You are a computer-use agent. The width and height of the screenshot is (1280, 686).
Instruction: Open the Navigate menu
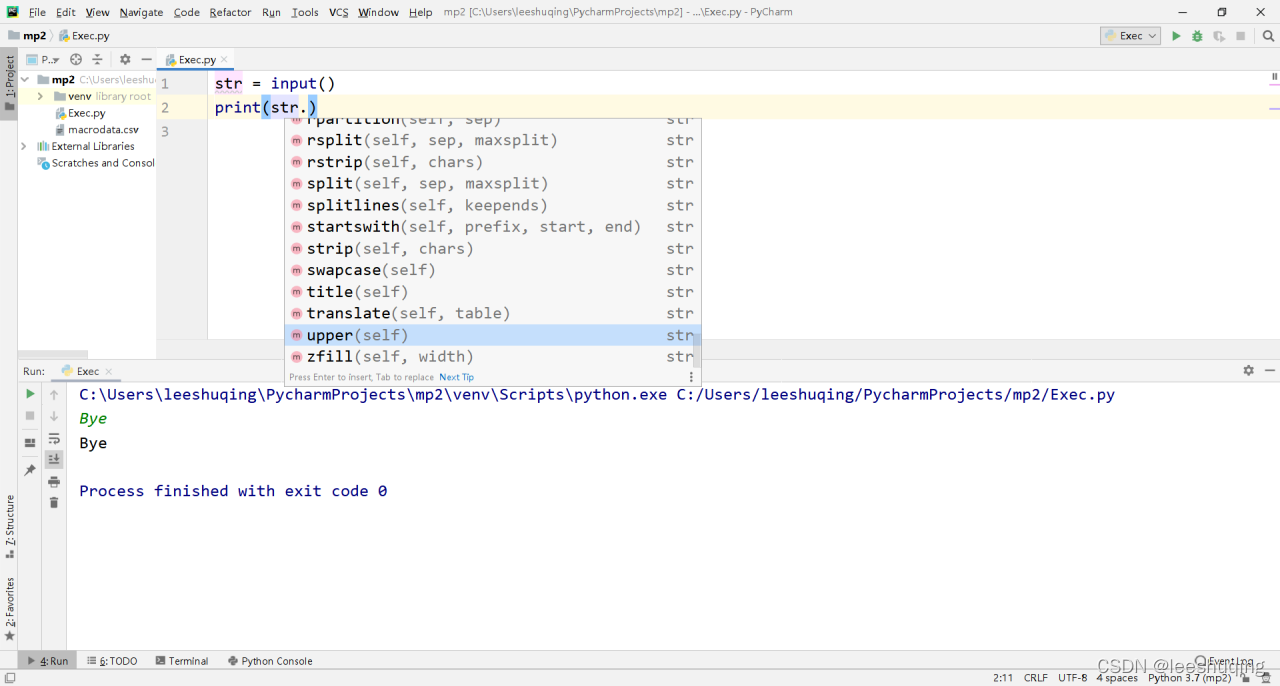tap(141, 12)
